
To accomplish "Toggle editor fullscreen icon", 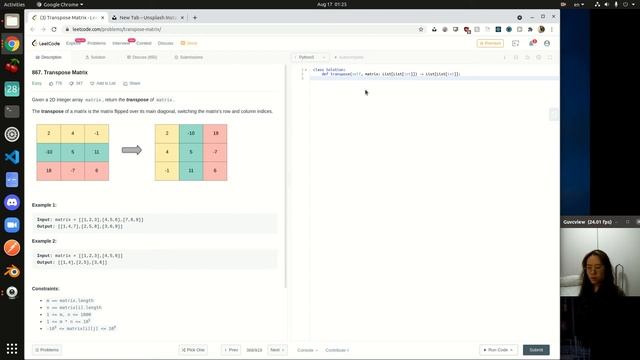I will pyautogui.click(x=550, y=58).
